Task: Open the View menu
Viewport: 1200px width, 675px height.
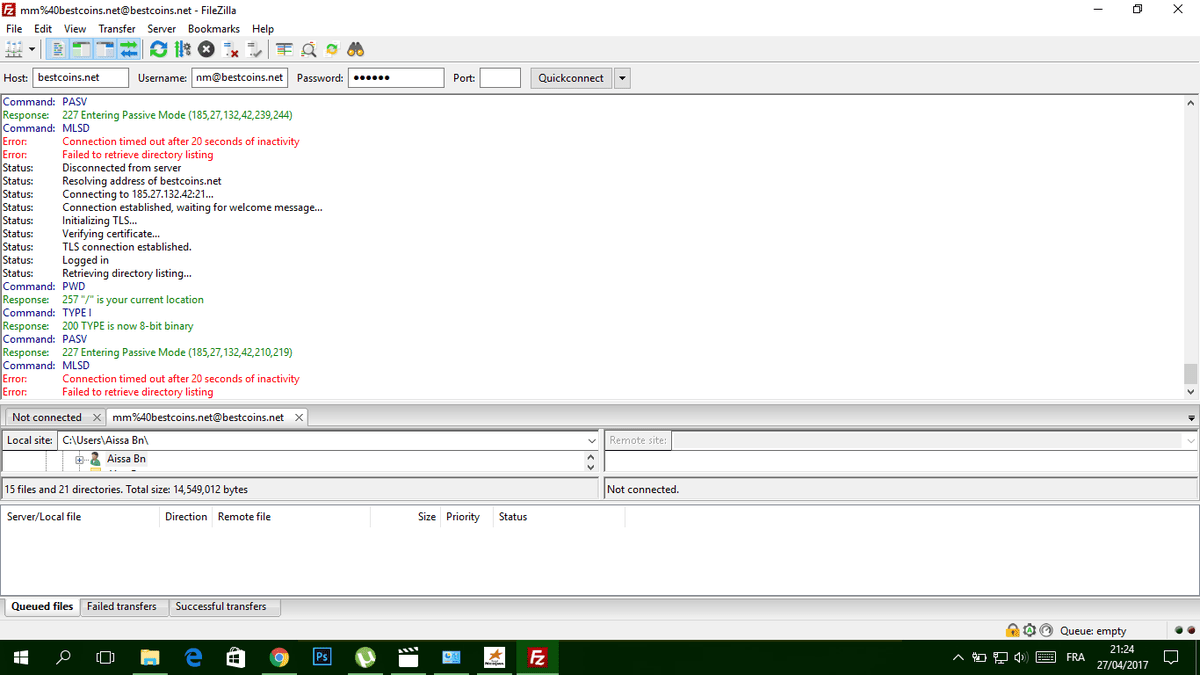Action: coord(75,29)
